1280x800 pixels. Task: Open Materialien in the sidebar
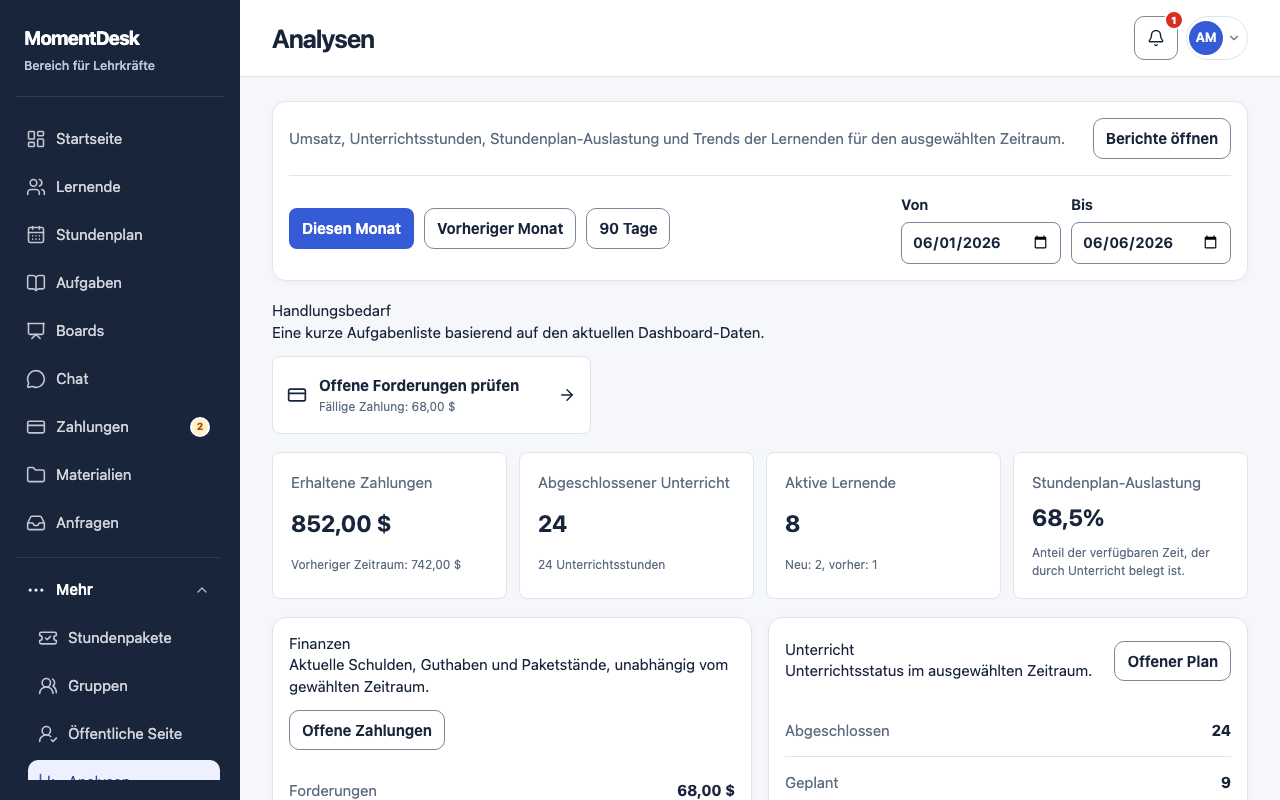point(120,475)
